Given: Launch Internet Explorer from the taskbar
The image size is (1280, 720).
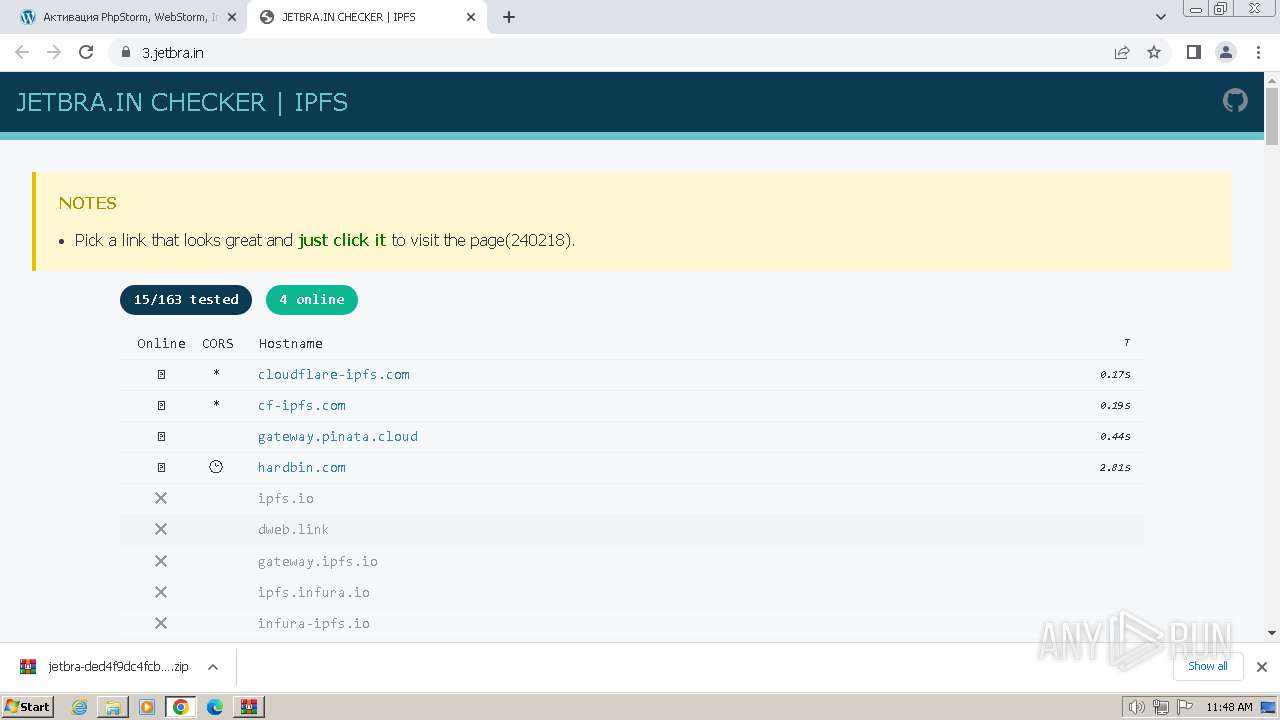Looking at the screenshot, I should click(x=79, y=707).
